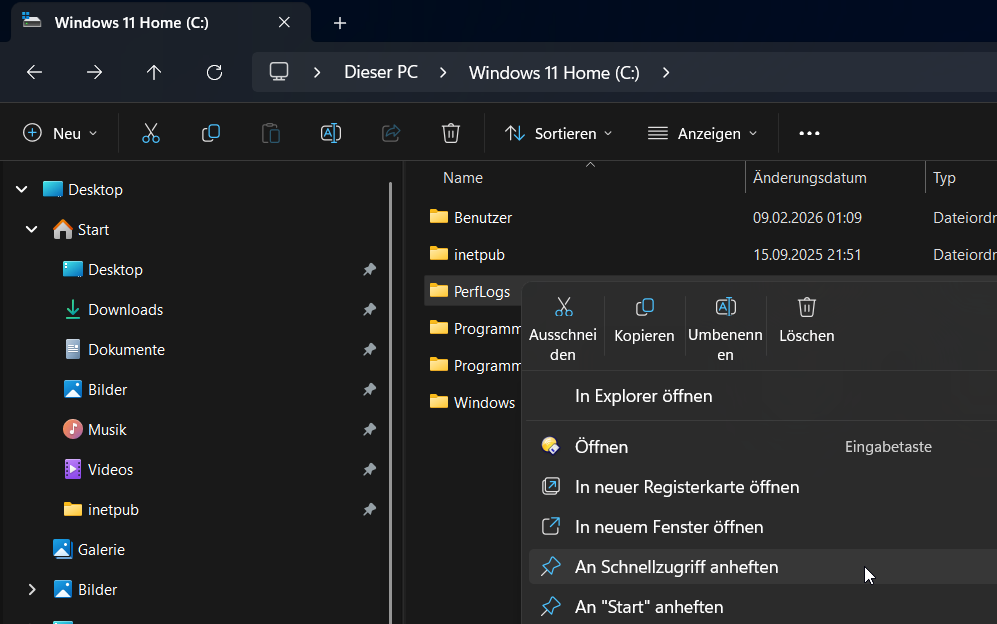Image resolution: width=997 pixels, height=624 pixels.
Task: Open a new tab with plus button
Action: click(340, 23)
